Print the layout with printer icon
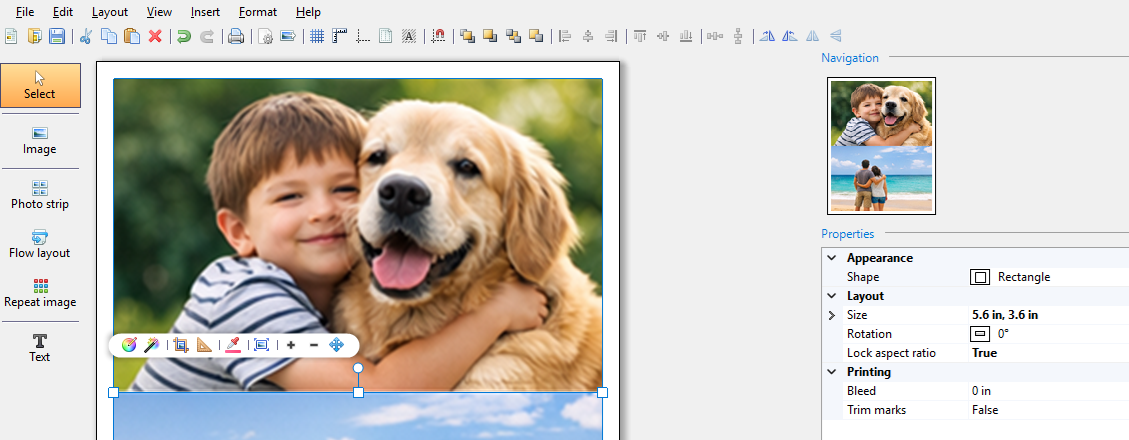 [235, 36]
